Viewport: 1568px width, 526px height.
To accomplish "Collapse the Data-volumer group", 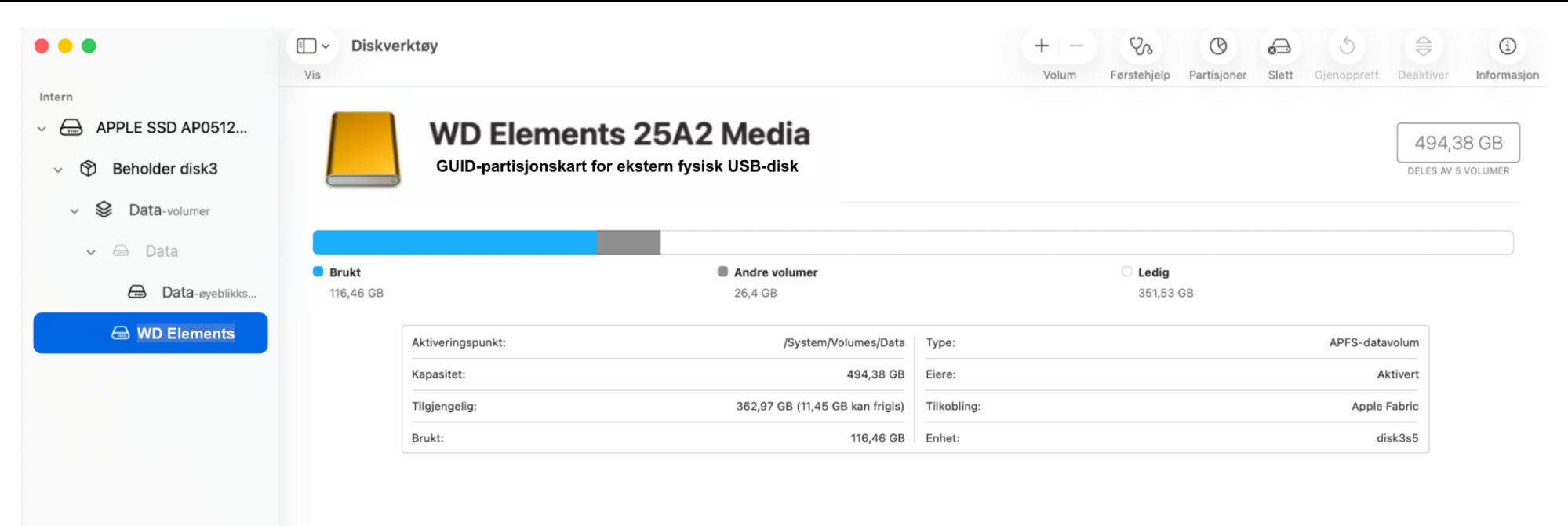I will 75,211.
